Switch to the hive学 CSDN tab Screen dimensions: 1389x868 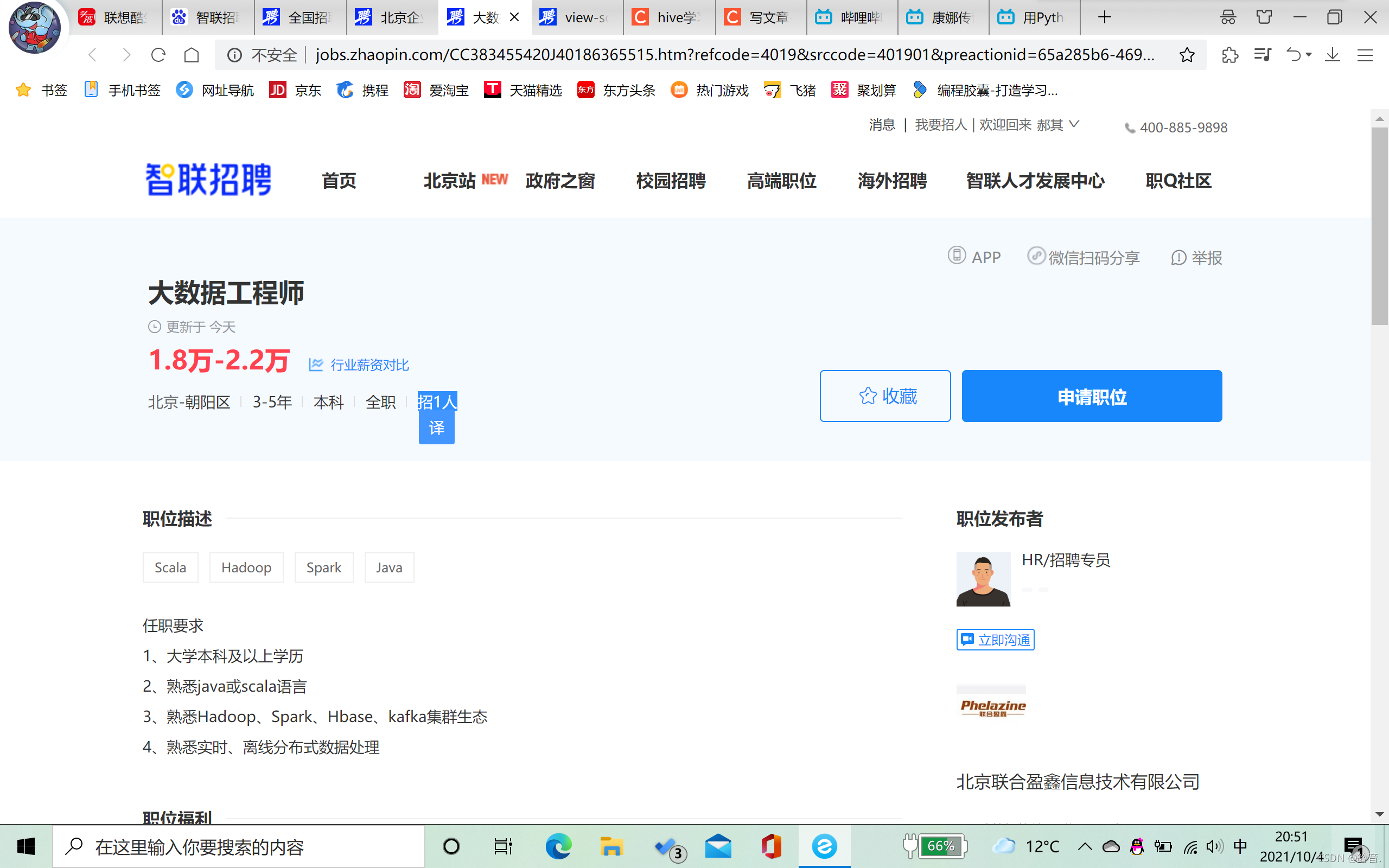tap(668, 18)
